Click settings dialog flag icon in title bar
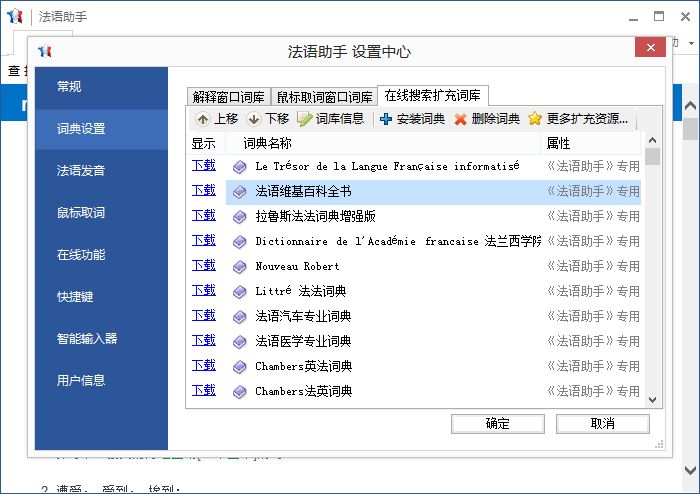Screen dimensions: 700x494 45,51
